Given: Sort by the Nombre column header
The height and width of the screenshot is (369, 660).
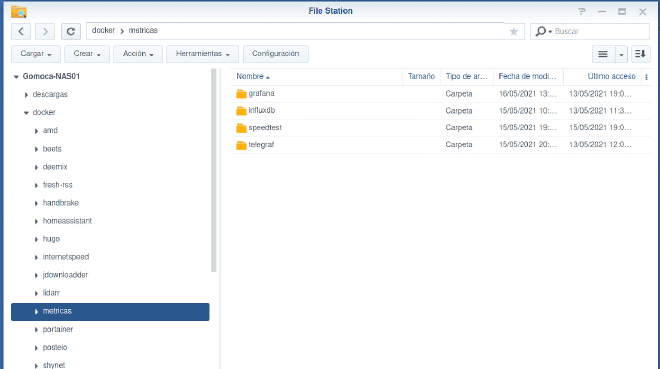Looking at the screenshot, I should point(316,77).
